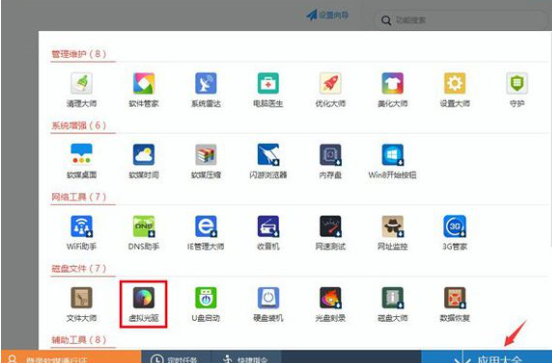Open 美化大师 T-shirt icon
552x363 pixels.
click(x=393, y=83)
